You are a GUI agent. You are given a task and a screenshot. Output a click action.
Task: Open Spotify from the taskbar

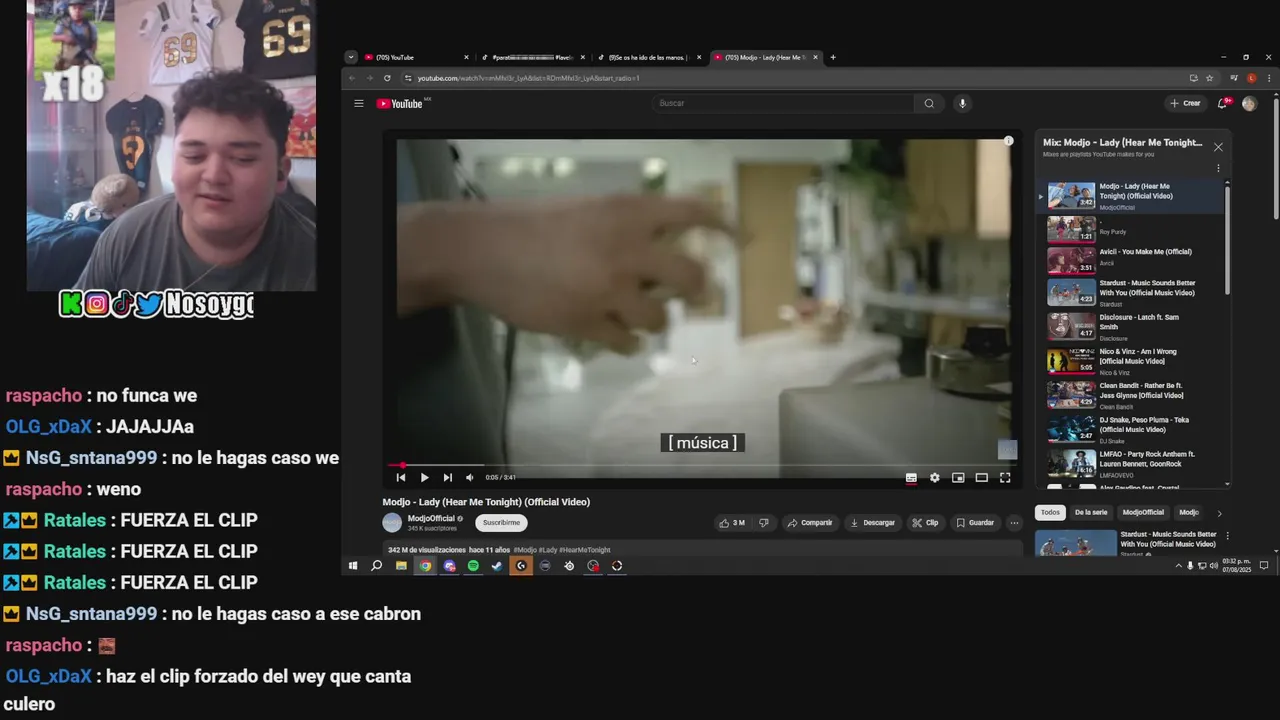tap(473, 566)
